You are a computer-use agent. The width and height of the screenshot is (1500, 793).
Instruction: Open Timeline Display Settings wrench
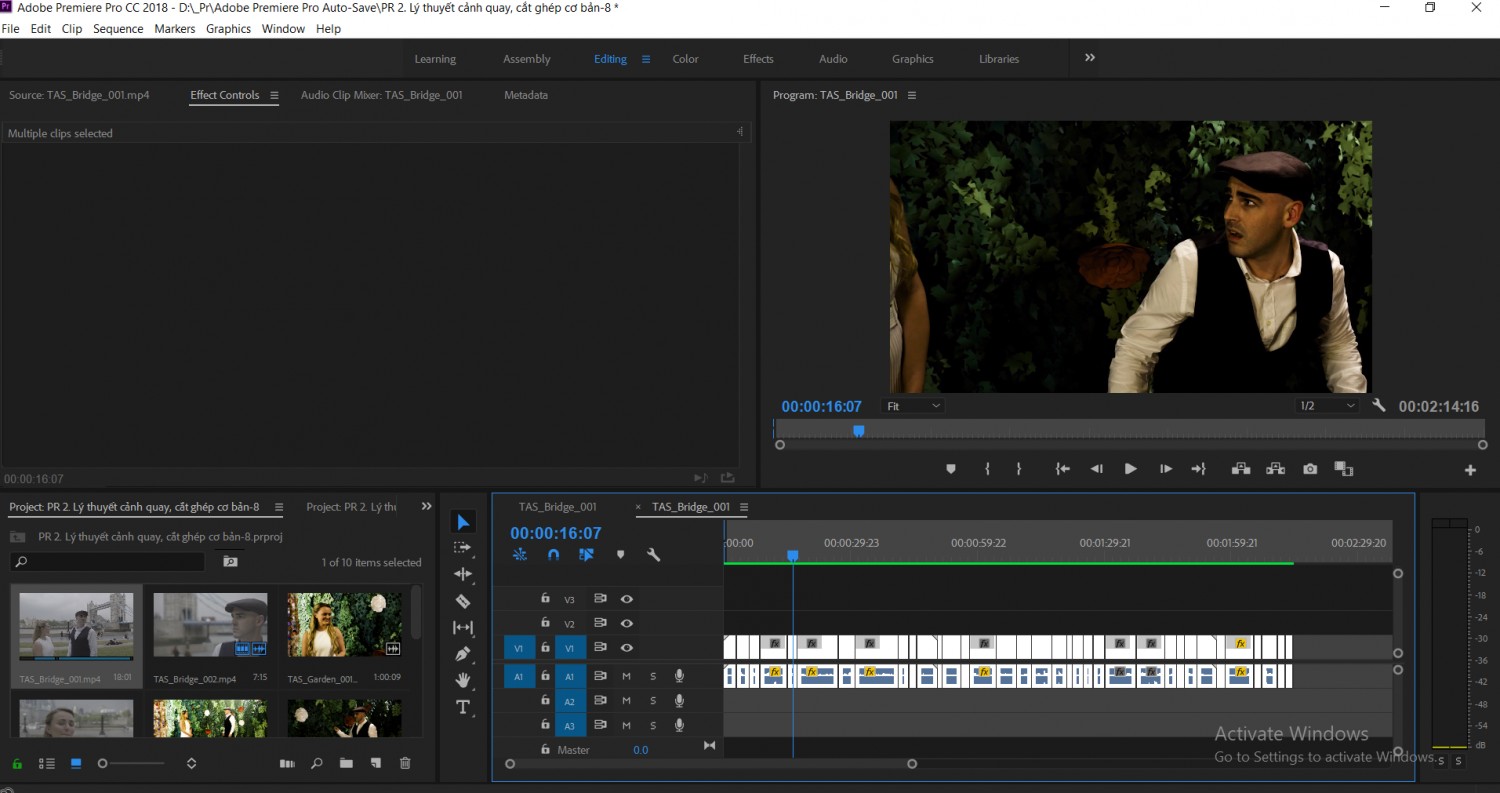[x=653, y=555]
